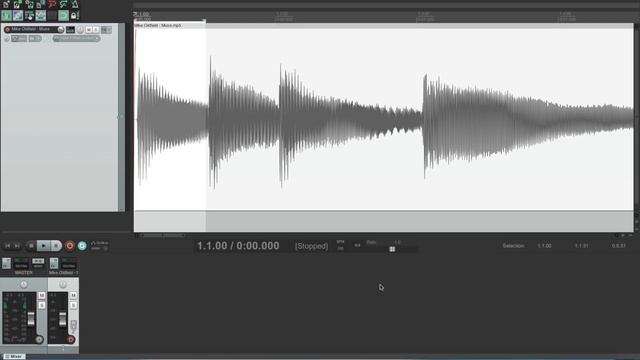Click the red Undo toolbar icon

tap(52, 5)
